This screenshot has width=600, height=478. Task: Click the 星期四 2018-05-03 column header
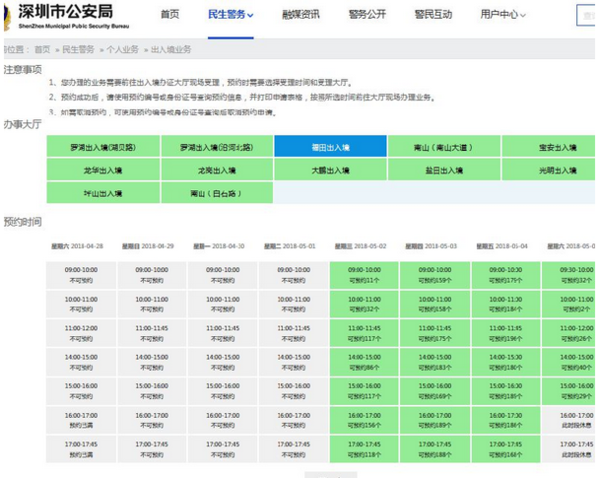click(x=431, y=246)
